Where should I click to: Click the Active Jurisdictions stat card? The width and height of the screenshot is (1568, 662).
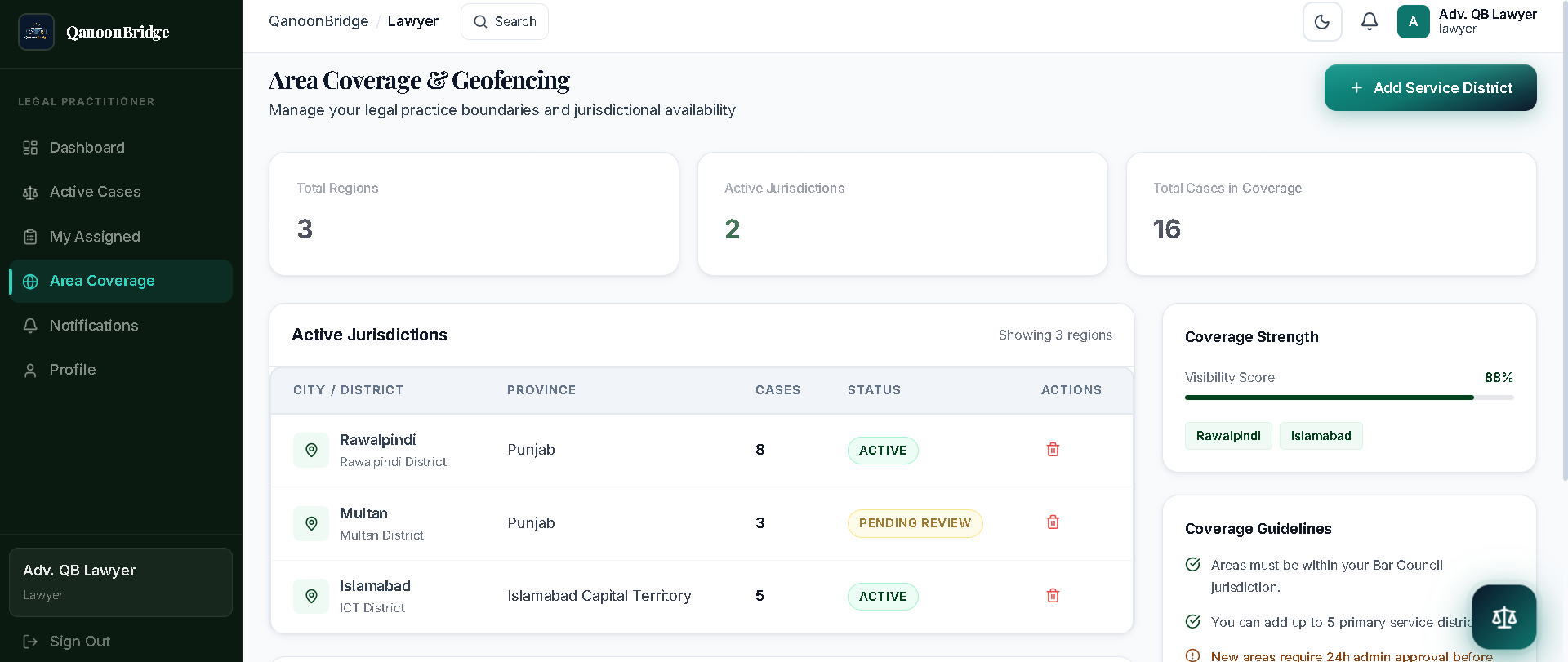click(x=902, y=214)
